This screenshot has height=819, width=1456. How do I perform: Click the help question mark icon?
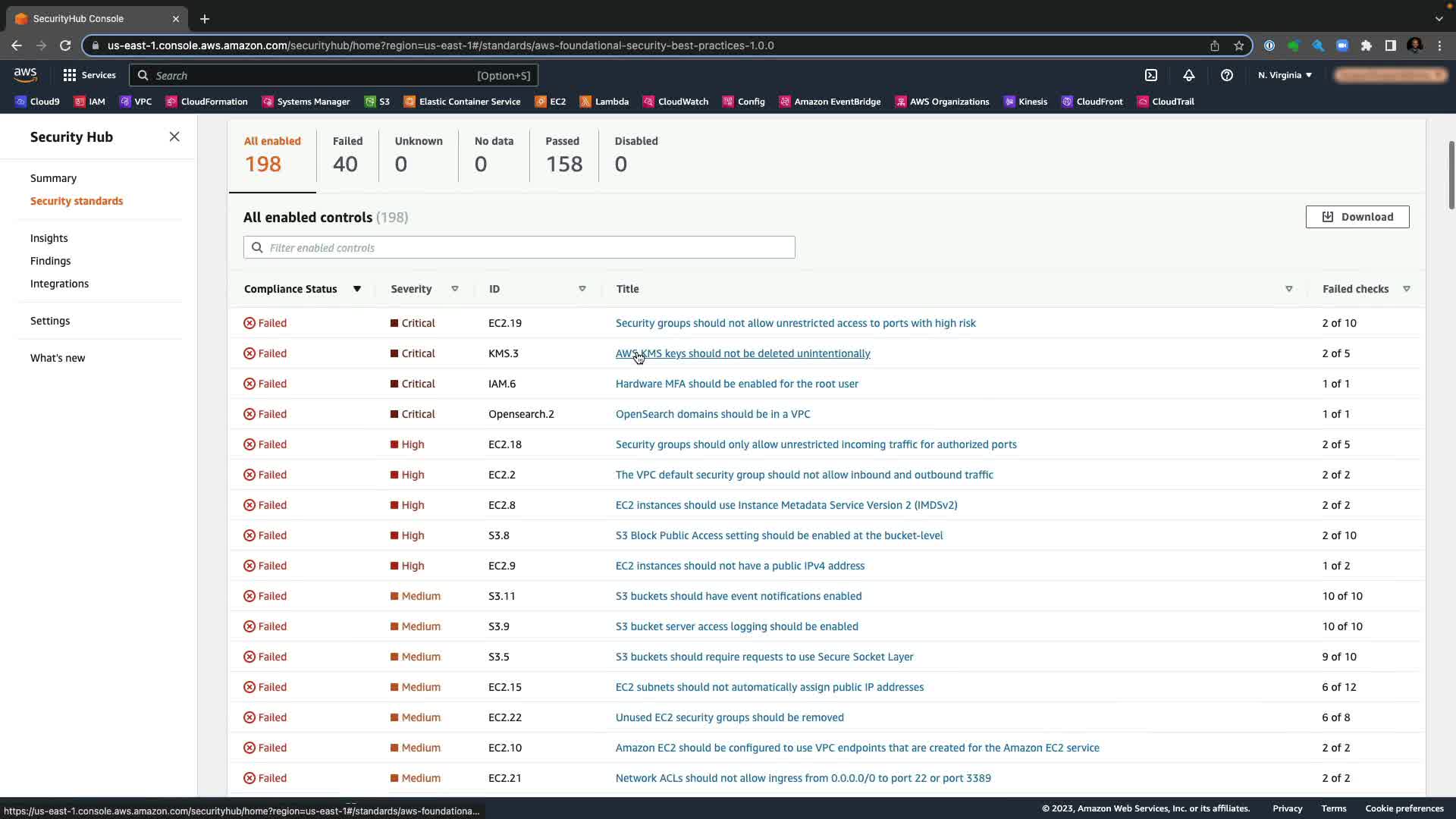click(1226, 75)
